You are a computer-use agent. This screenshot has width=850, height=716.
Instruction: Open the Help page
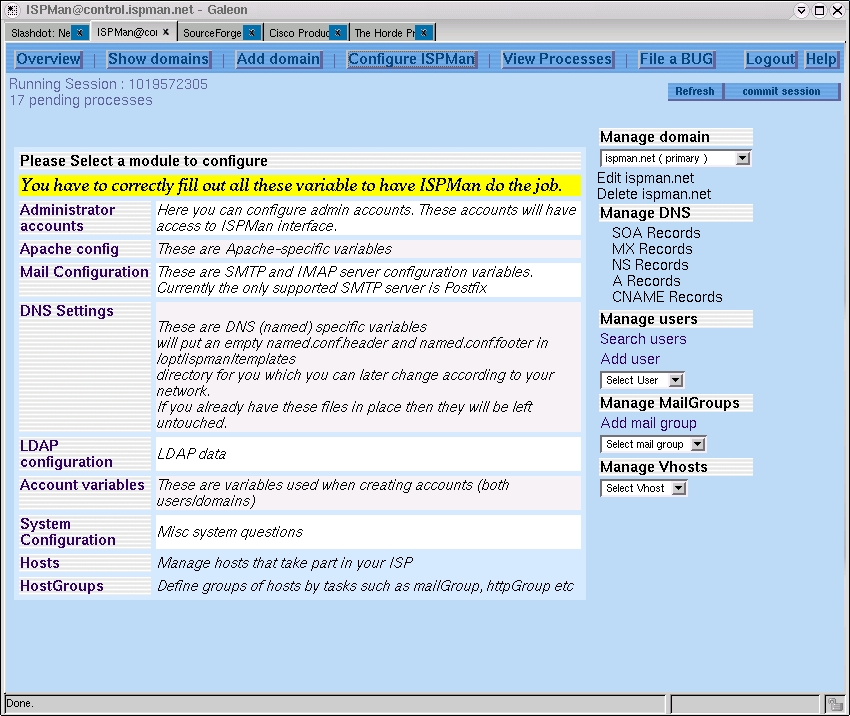pos(821,59)
